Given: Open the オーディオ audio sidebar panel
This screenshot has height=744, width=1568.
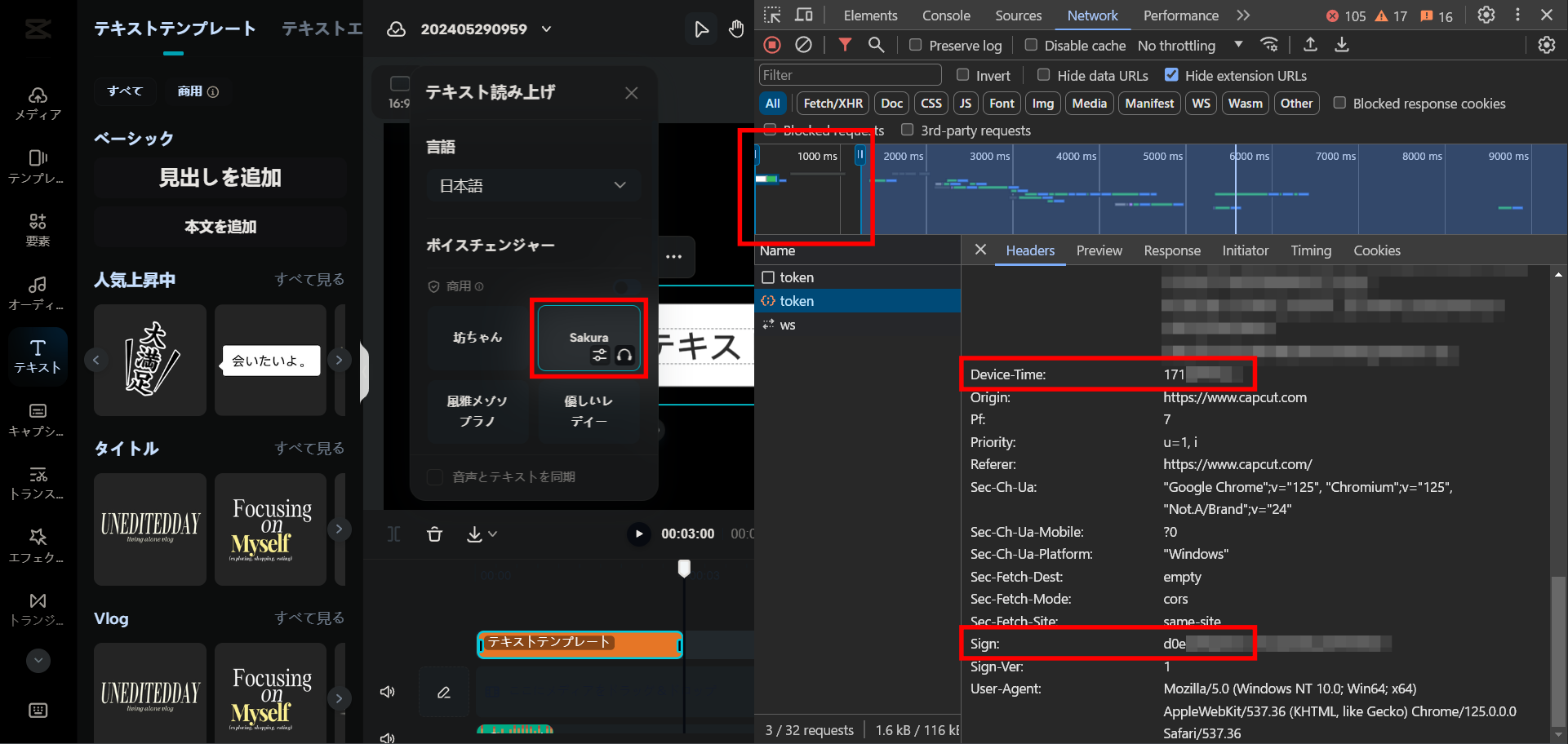Looking at the screenshot, I should pos(38,293).
